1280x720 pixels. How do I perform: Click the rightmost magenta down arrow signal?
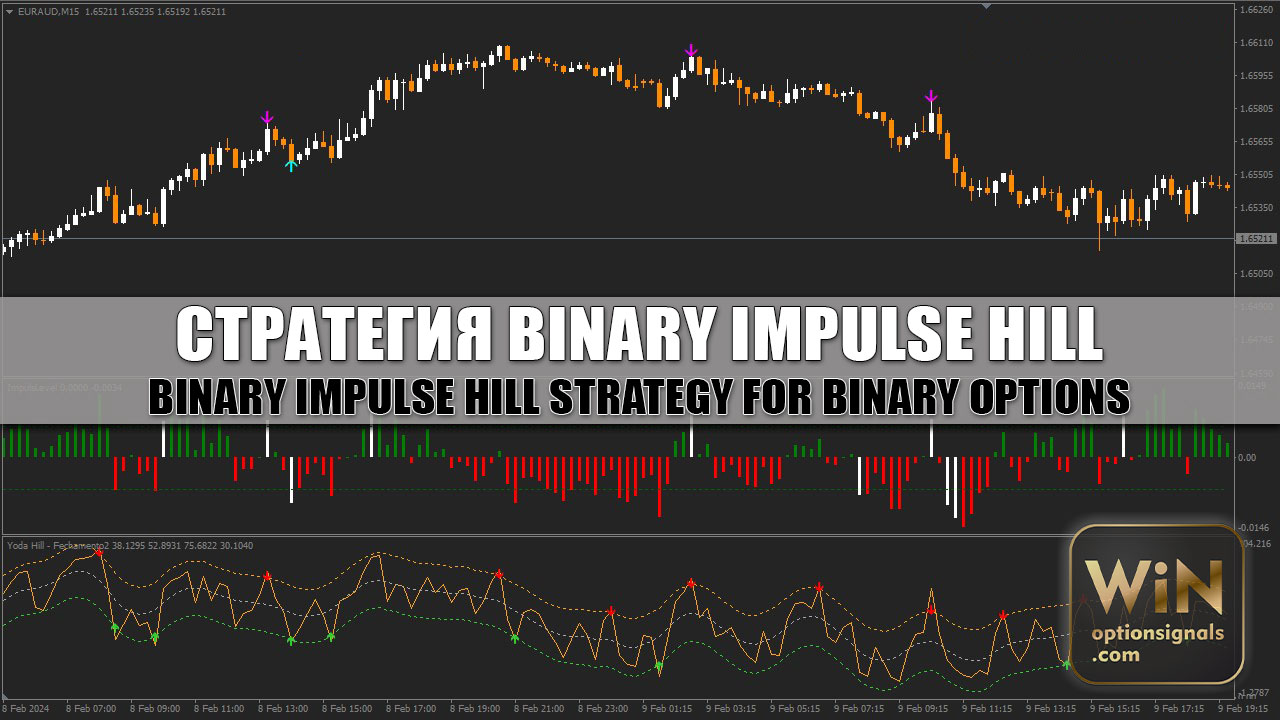pos(931,97)
